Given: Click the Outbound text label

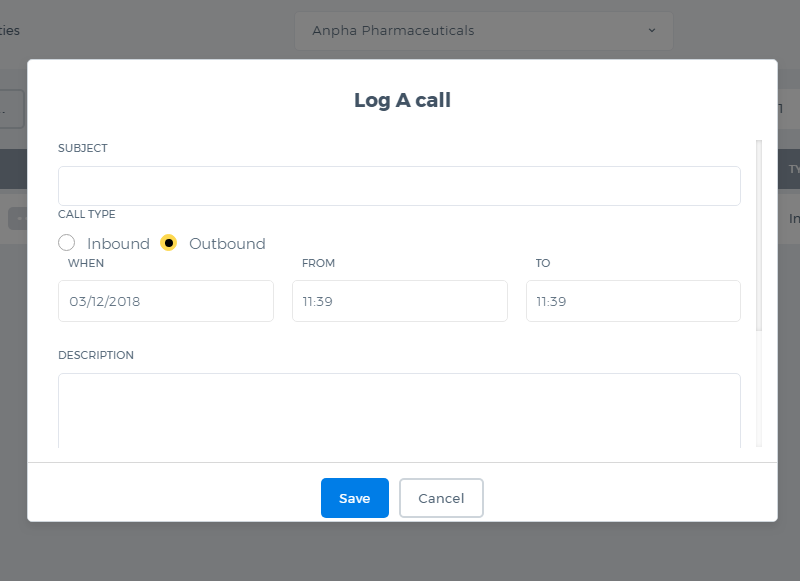Looking at the screenshot, I should click(x=227, y=244).
